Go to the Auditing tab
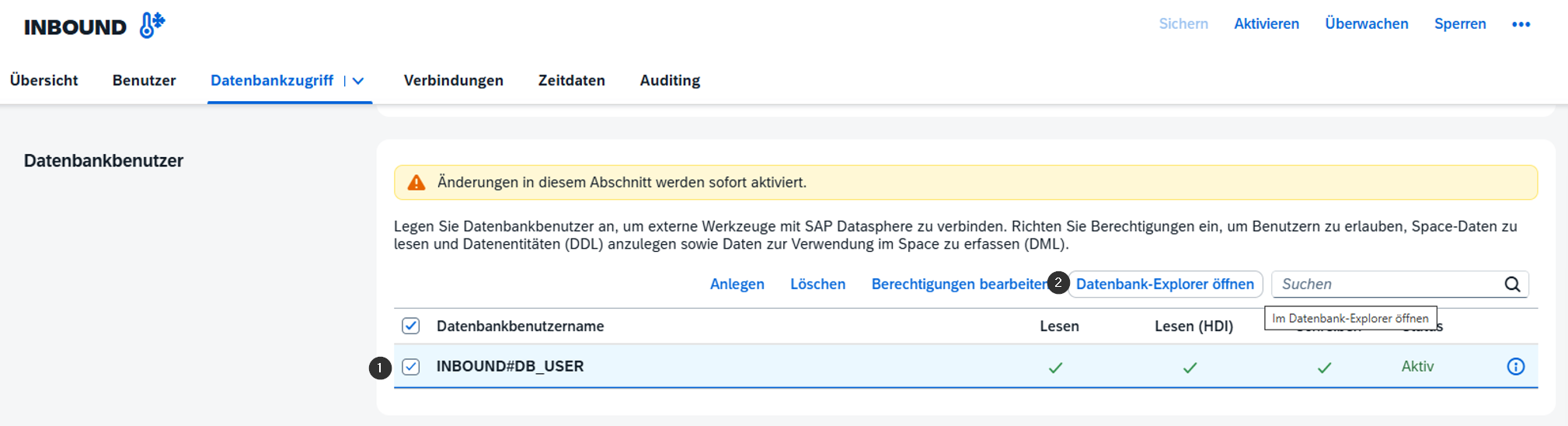Screen dimensions: 1568x426 [670, 81]
